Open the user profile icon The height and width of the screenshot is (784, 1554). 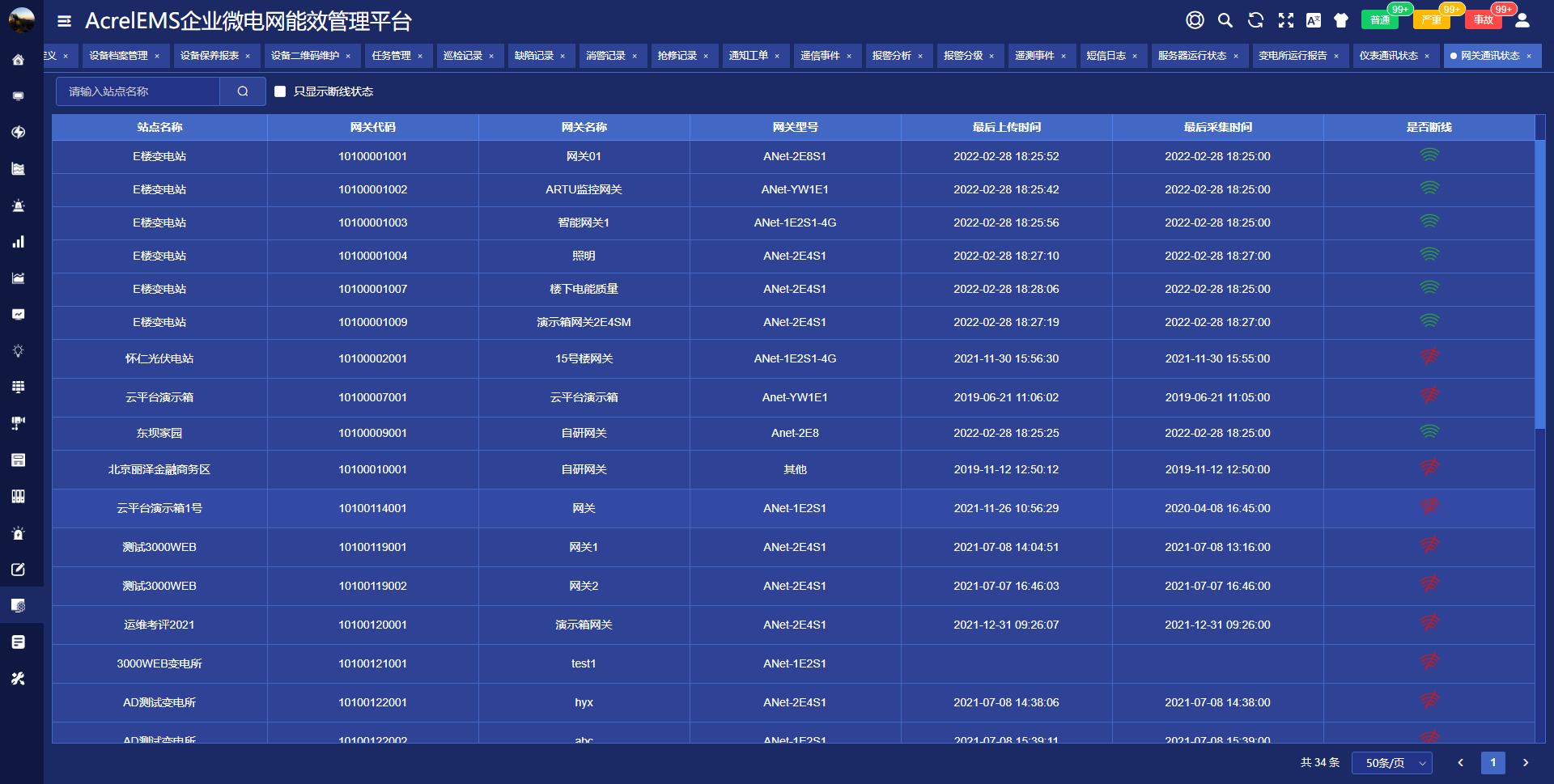(x=1522, y=20)
